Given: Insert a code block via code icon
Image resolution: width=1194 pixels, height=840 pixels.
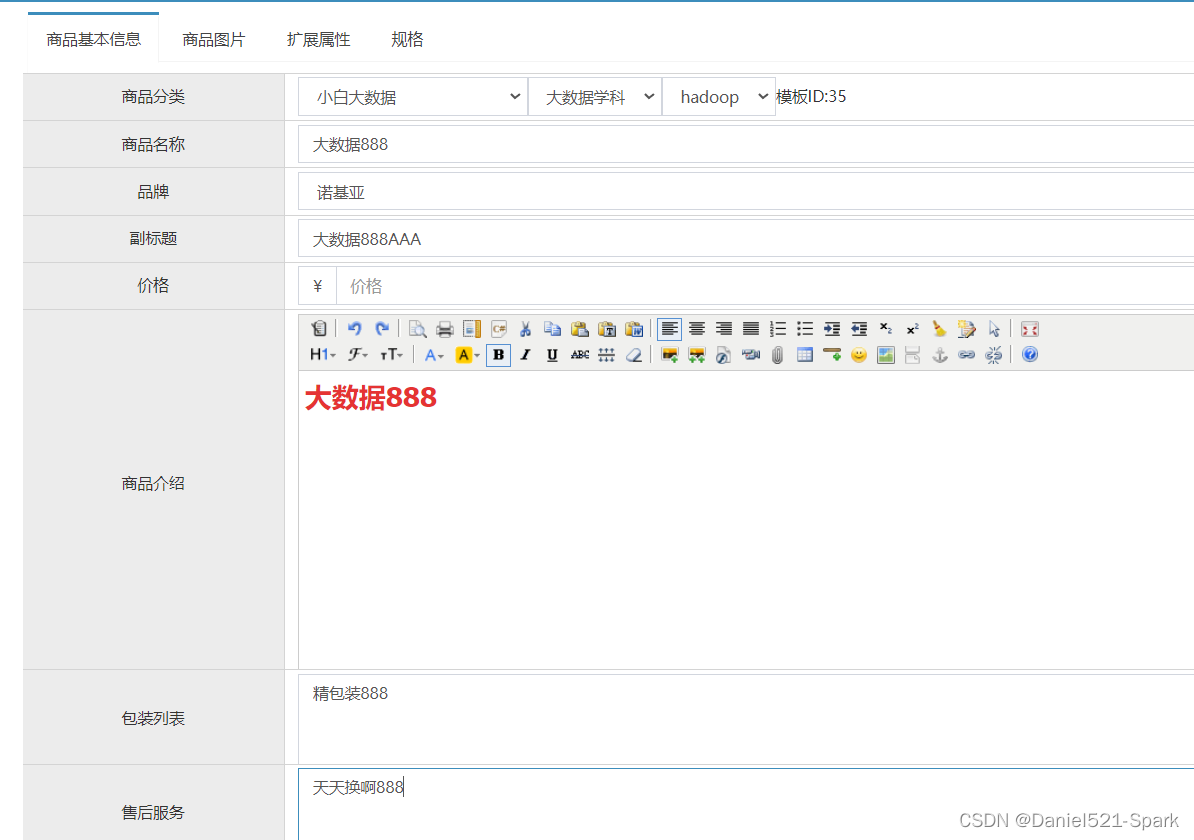Looking at the screenshot, I should pyautogui.click(x=499, y=328).
